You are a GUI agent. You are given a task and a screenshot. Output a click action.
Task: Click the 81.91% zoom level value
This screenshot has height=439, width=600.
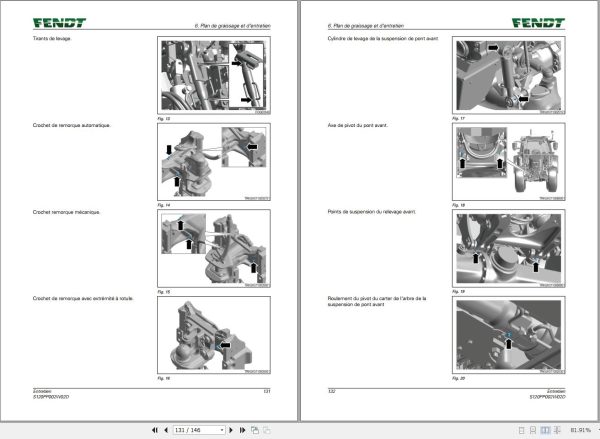point(580,430)
